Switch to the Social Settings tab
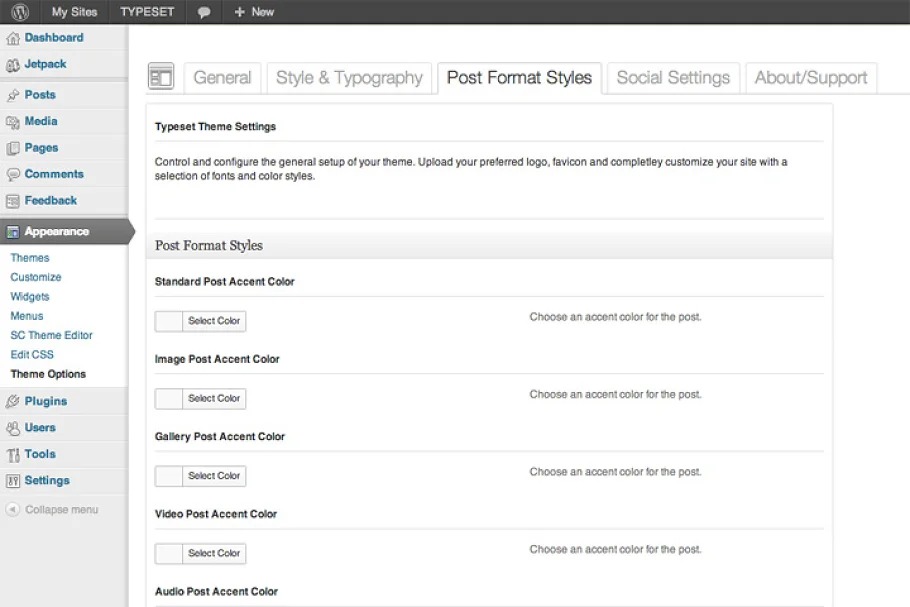Viewport: 910px width, 607px height. pos(673,78)
